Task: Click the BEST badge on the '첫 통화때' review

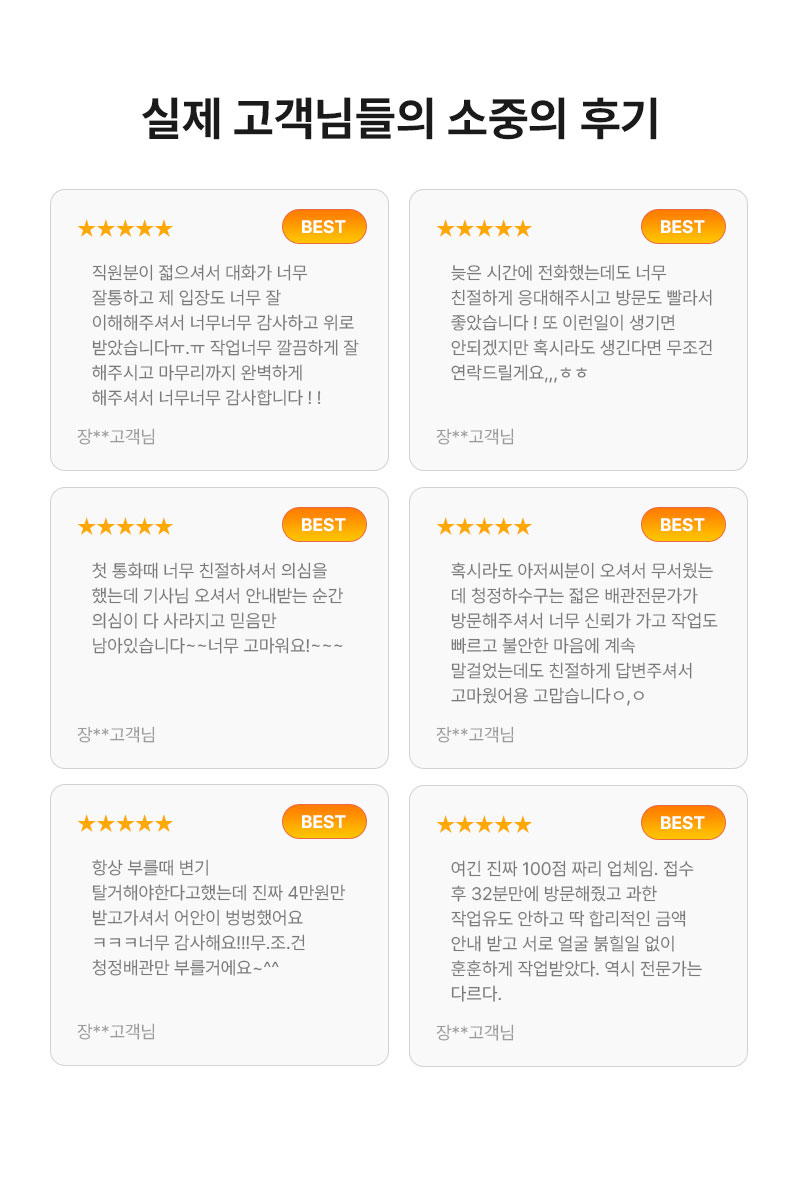Action: pos(324,525)
